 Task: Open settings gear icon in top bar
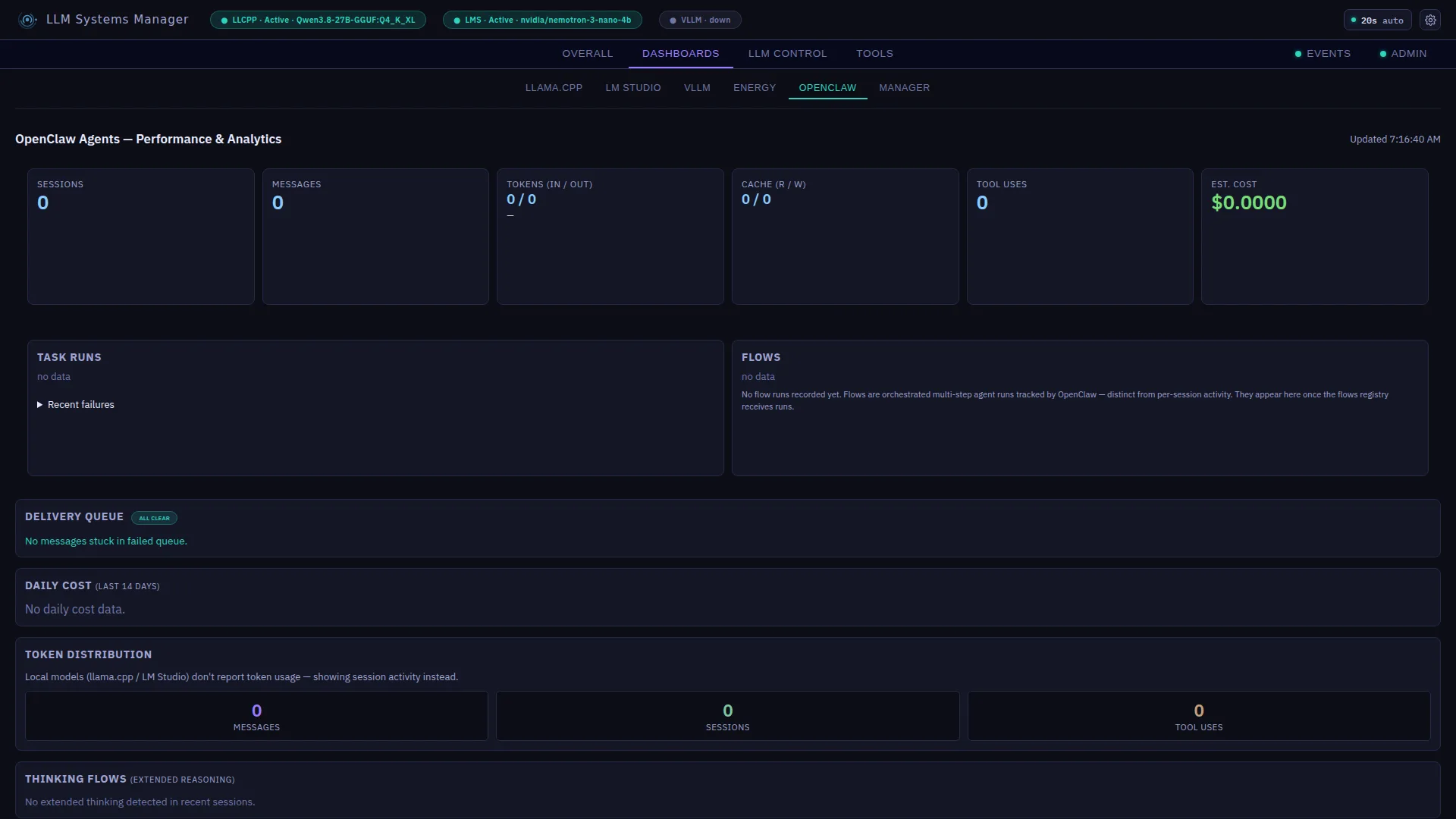coord(1430,20)
